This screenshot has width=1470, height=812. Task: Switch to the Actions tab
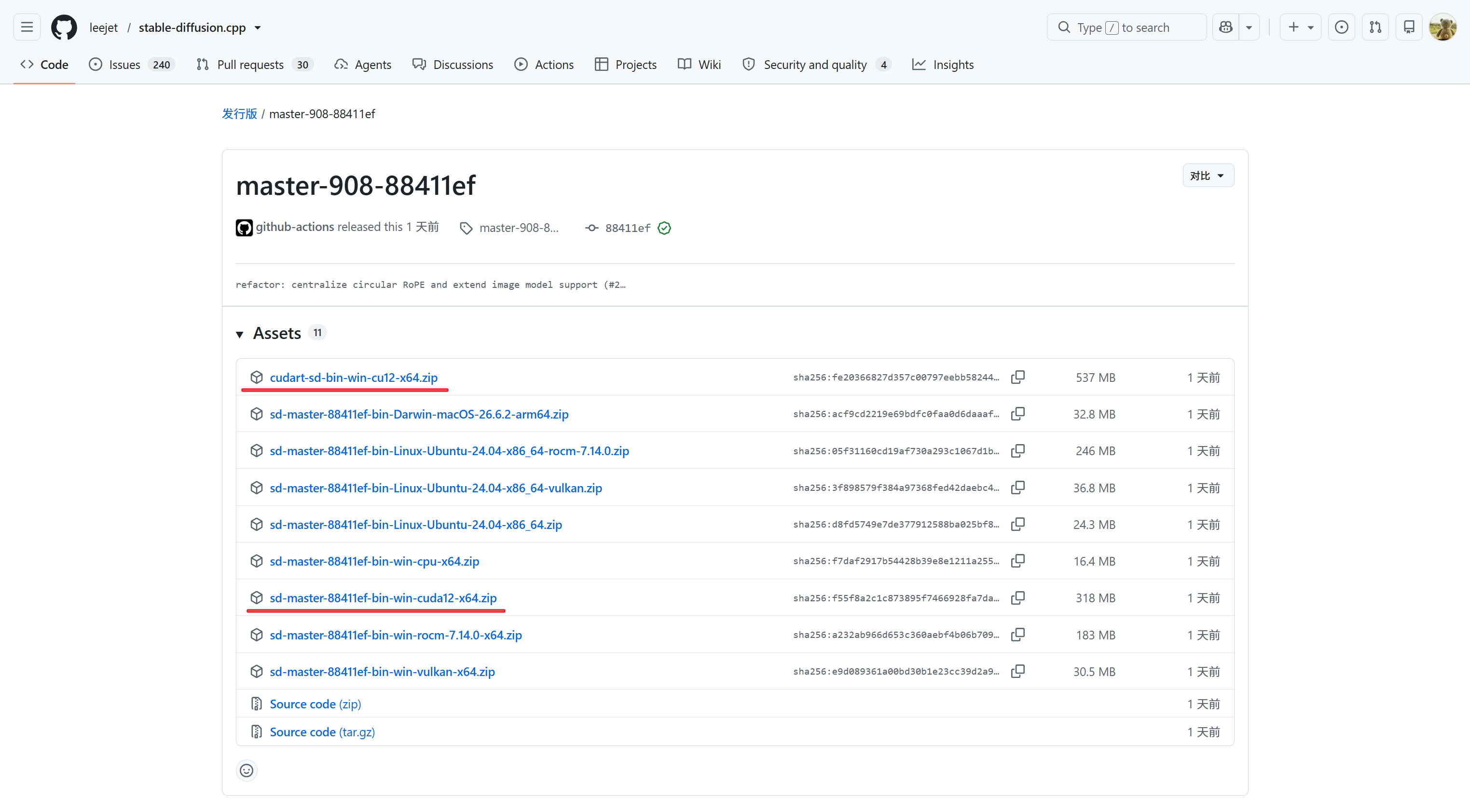(544, 65)
